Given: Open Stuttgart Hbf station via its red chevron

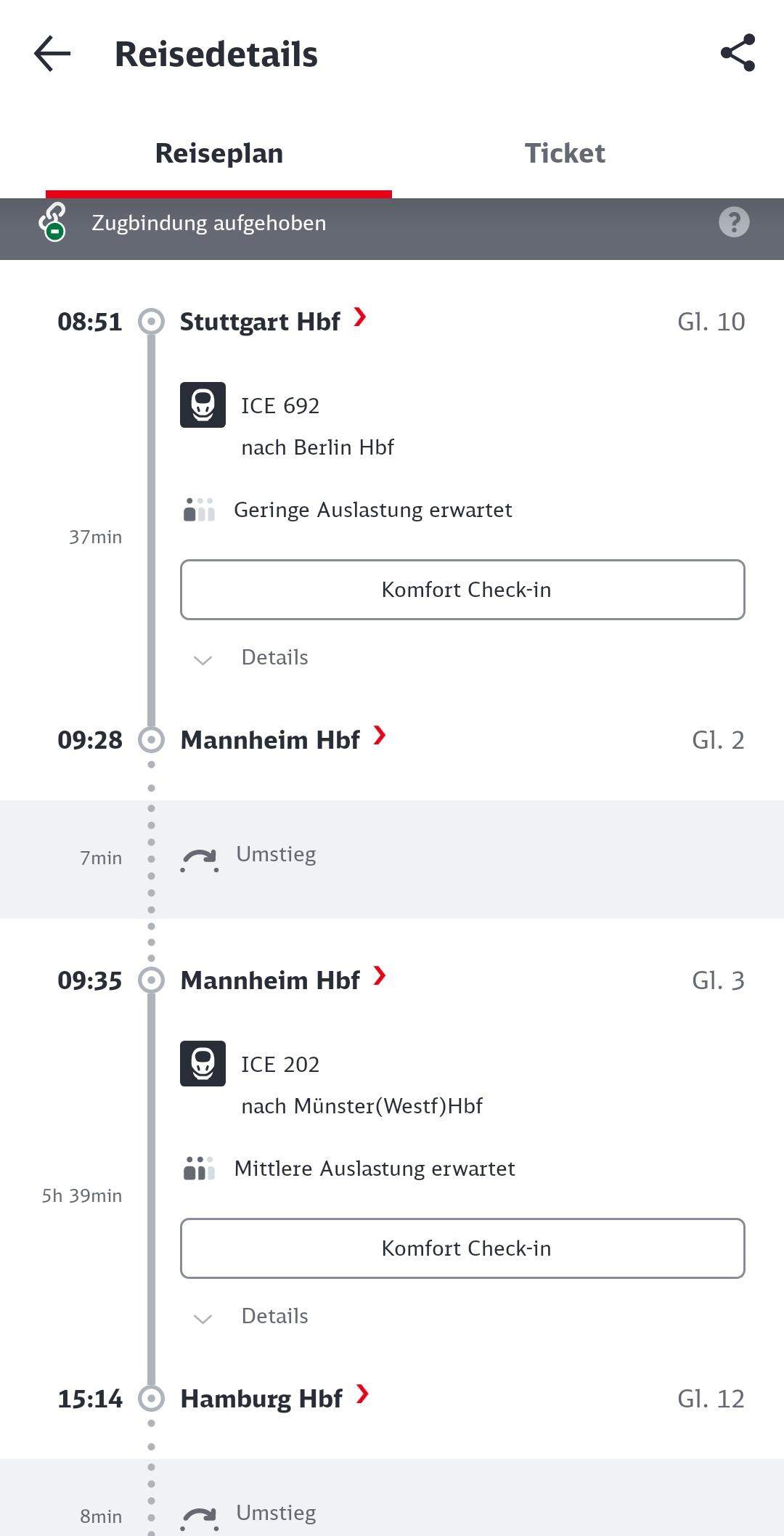Looking at the screenshot, I should click(361, 318).
